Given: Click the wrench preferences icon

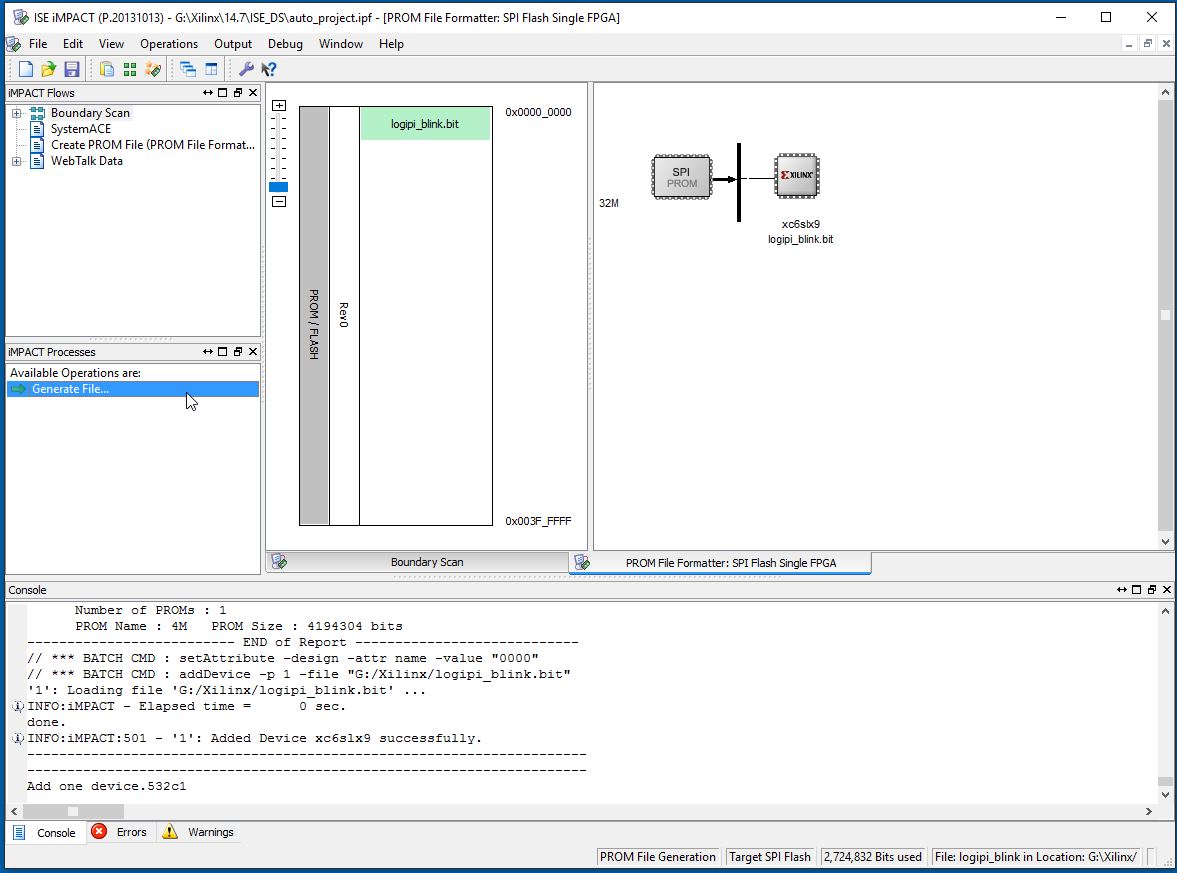Looking at the screenshot, I should (x=245, y=69).
